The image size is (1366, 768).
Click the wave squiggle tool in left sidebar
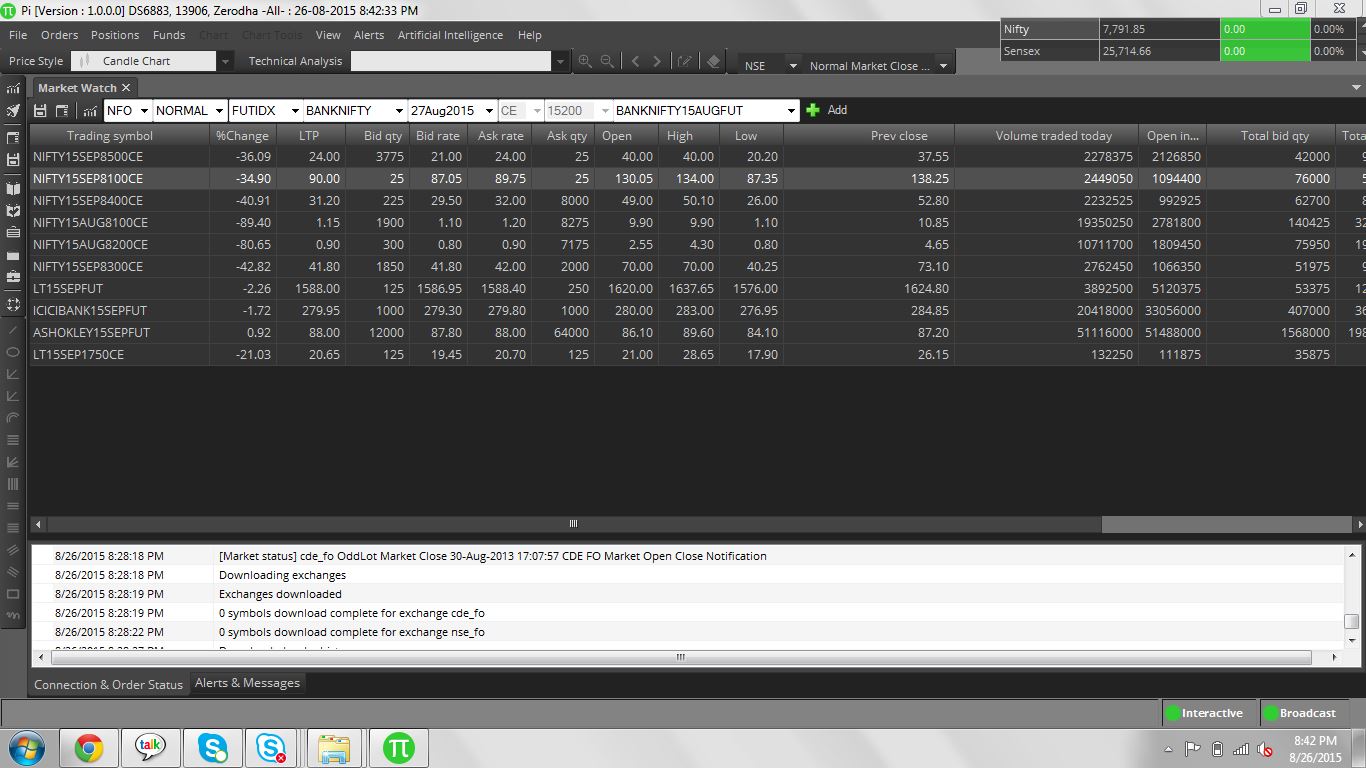click(13, 616)
